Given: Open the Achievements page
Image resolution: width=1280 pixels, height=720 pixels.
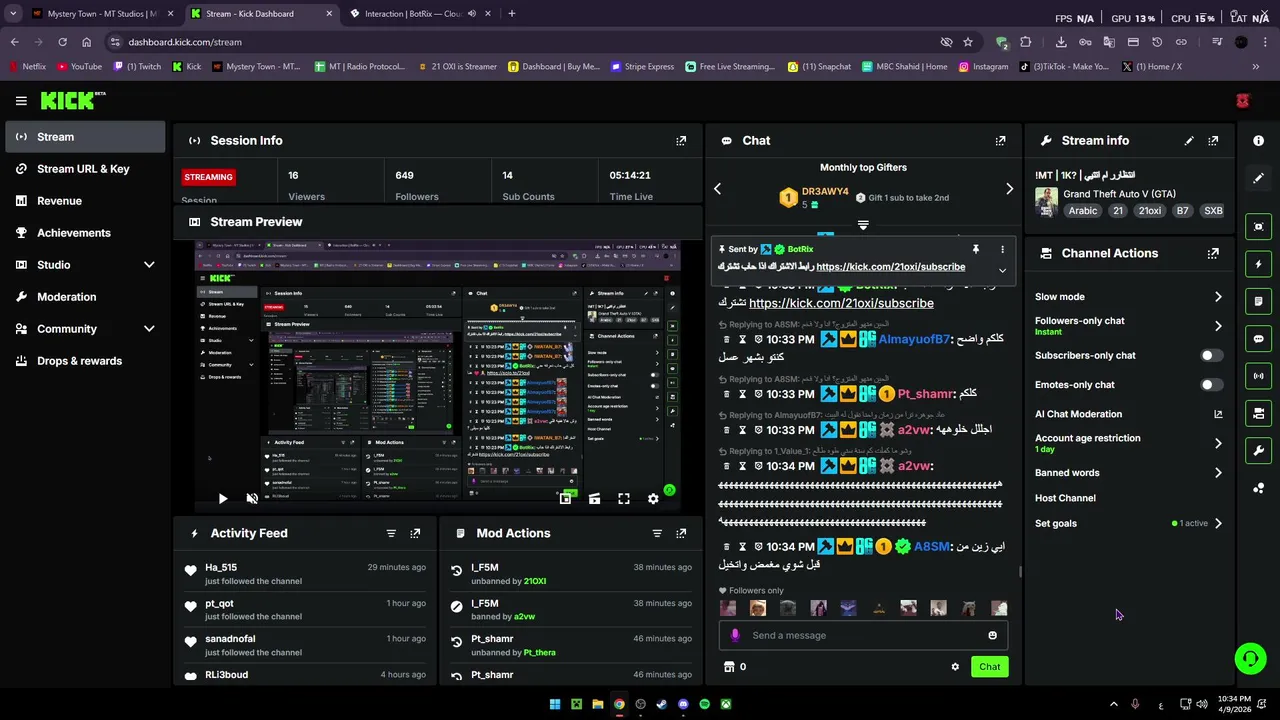Looking at the screenshot, I should coord(86,233).
